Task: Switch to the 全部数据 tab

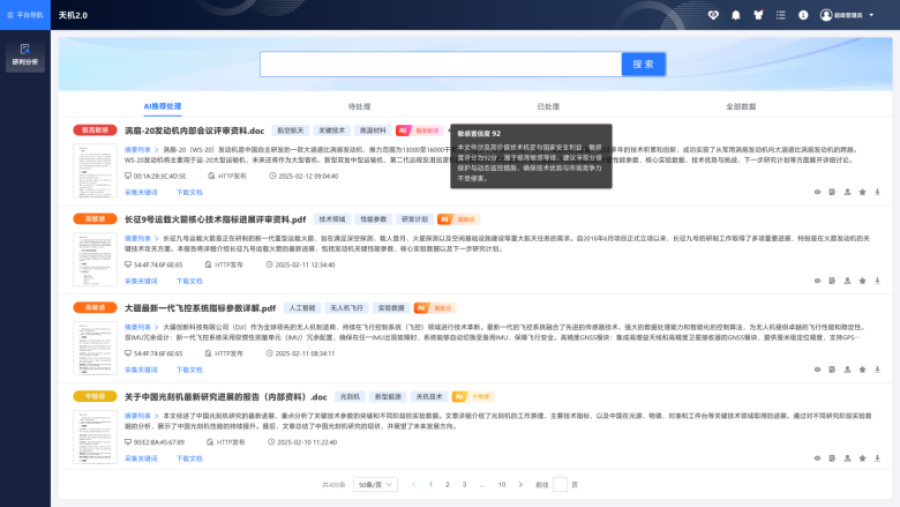Action: tap(741, 105)
